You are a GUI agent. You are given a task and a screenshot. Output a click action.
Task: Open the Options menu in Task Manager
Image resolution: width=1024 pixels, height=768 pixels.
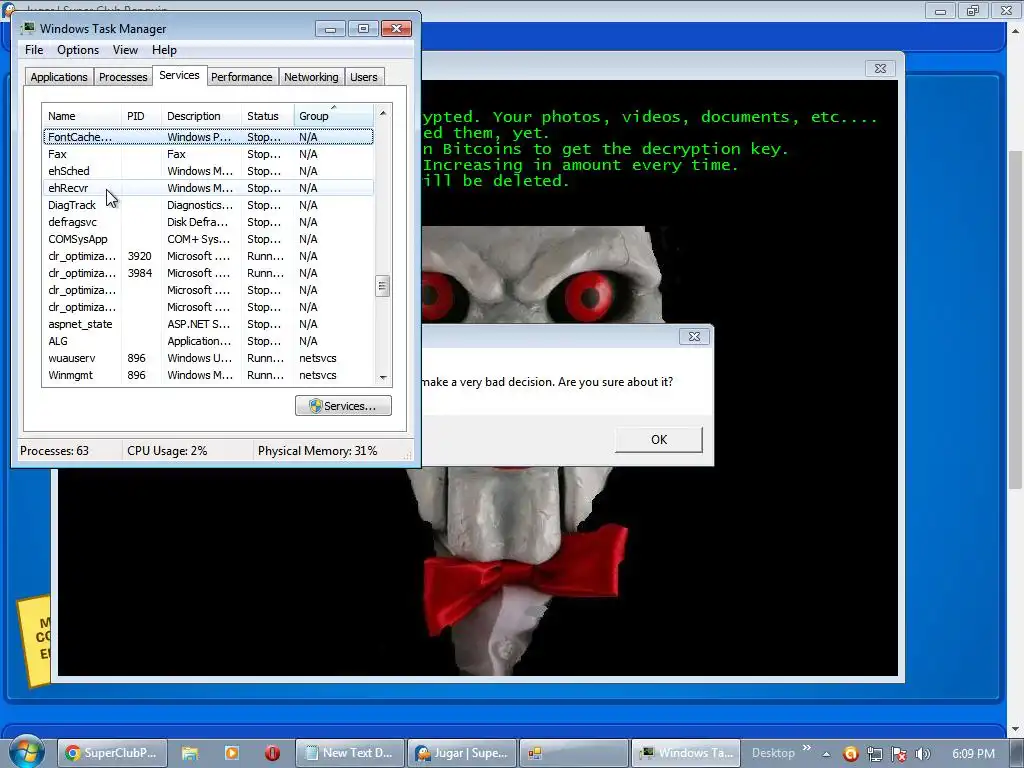click(78, 50)
